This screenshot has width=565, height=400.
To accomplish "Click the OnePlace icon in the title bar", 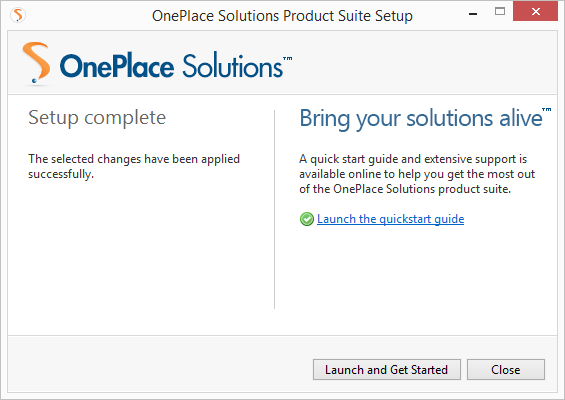I will [x=18, y=15].
